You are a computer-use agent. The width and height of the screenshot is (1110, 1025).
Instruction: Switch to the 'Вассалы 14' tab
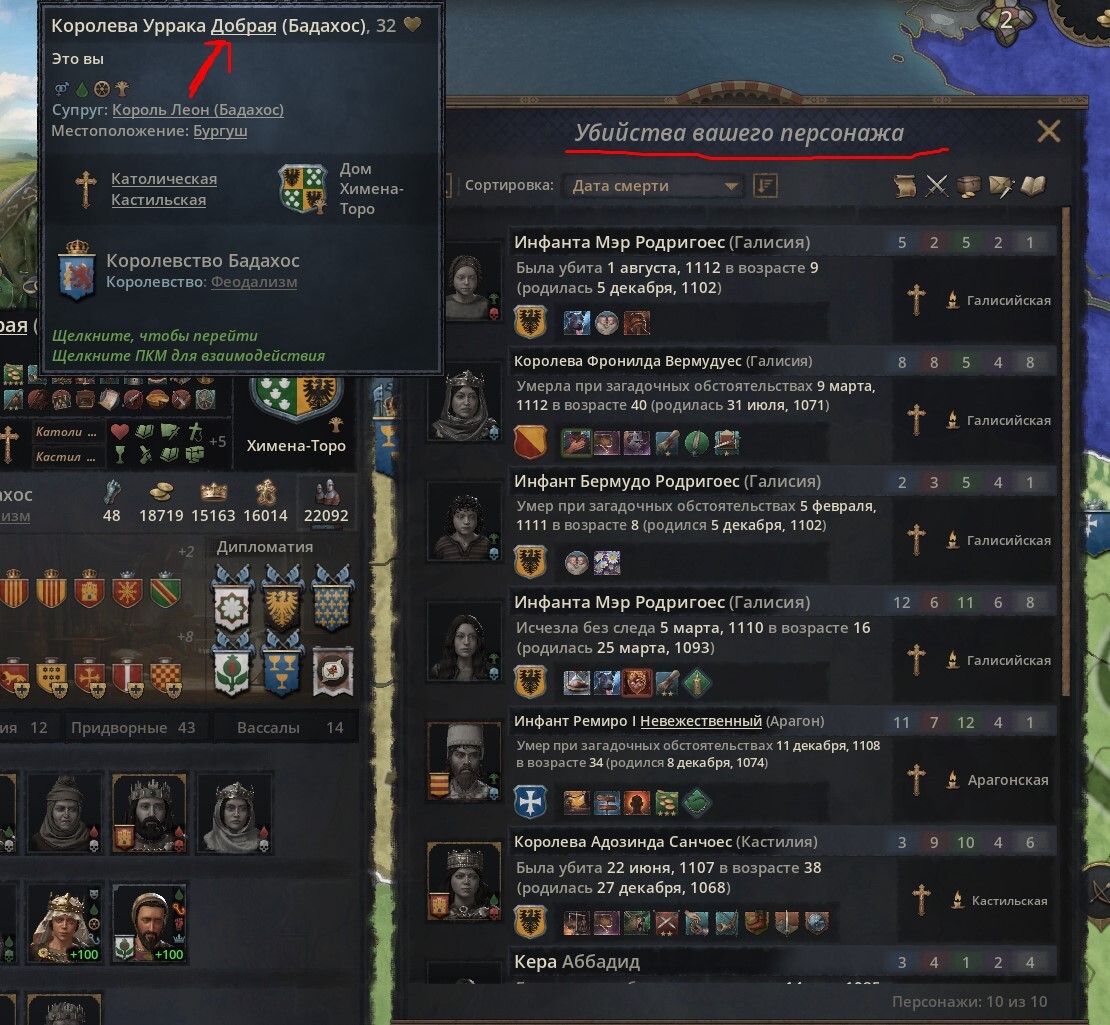[290, 728]
